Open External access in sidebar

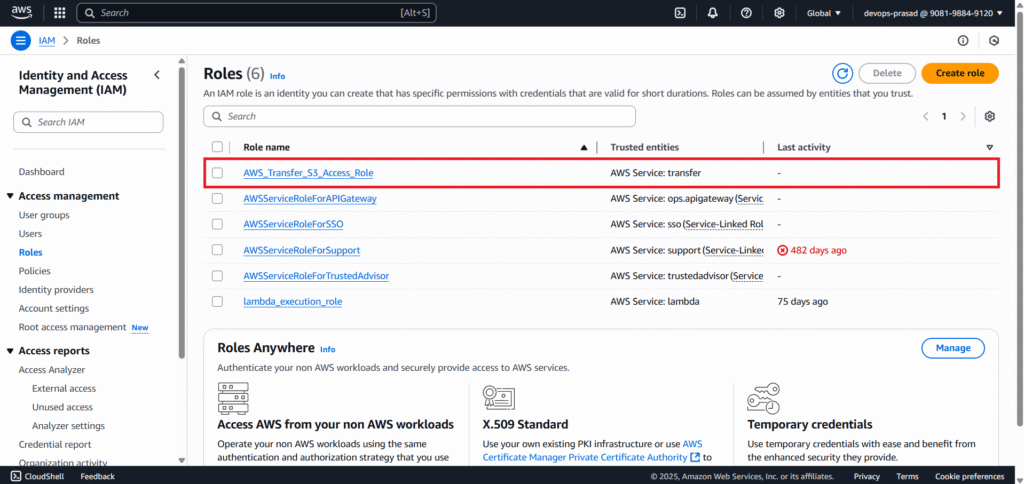click(x=64, y=388)
